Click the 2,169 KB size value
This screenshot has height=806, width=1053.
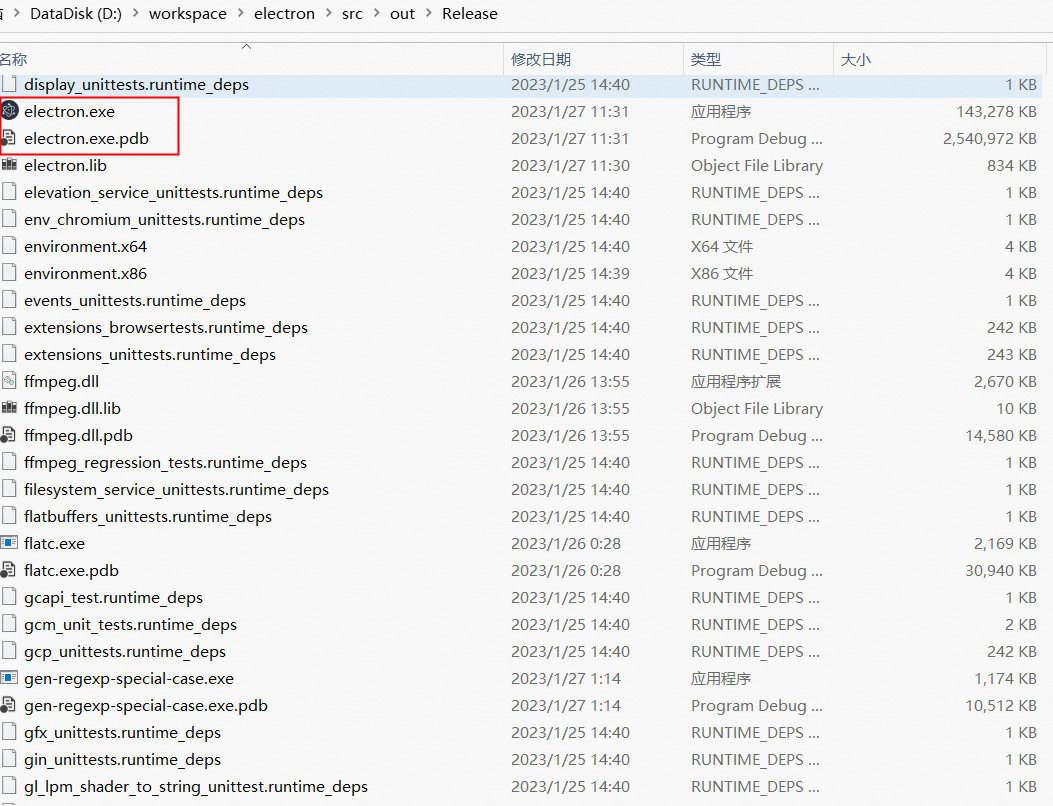tap(1006, 543)
